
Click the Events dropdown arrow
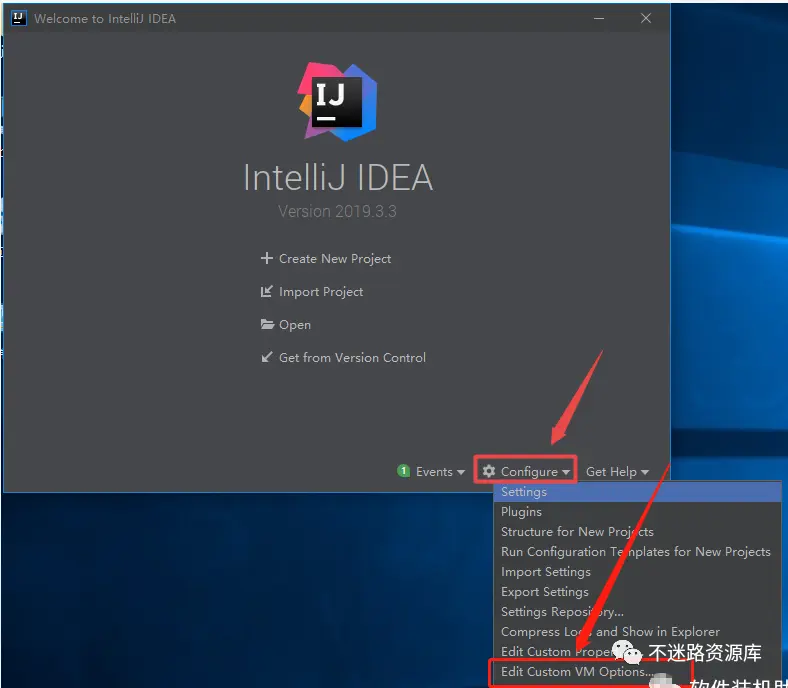(461, 472)
